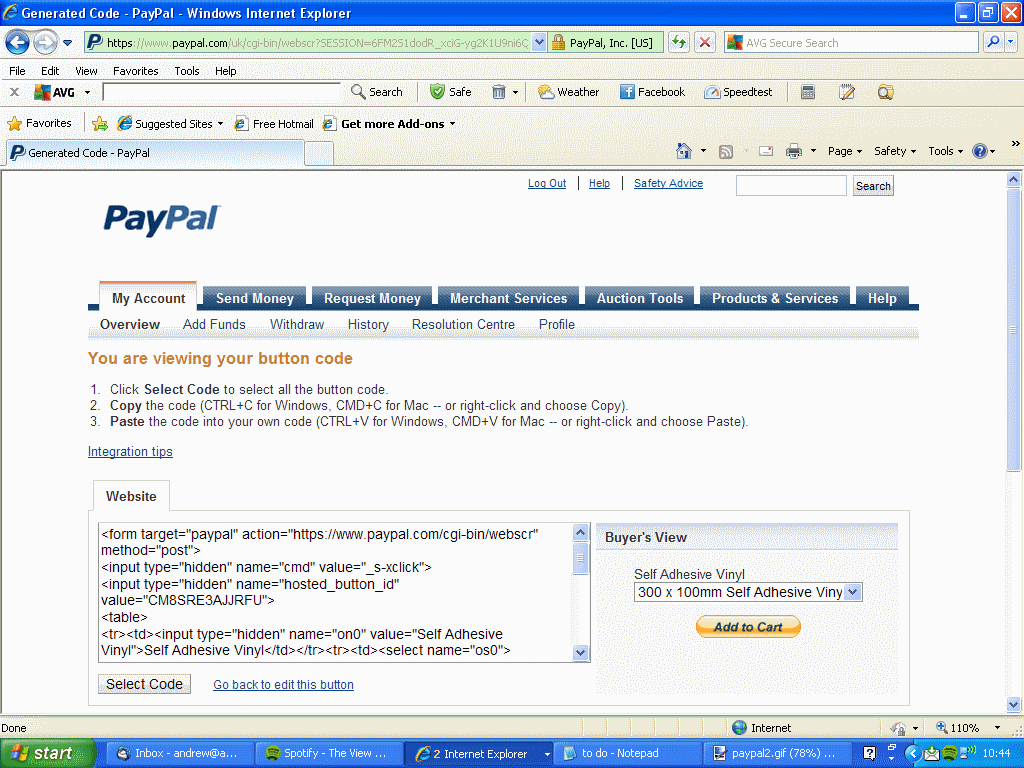Open the Tools menu in menu bar
The height and width of the screenshot is (768, 1024).
[187, 71]
